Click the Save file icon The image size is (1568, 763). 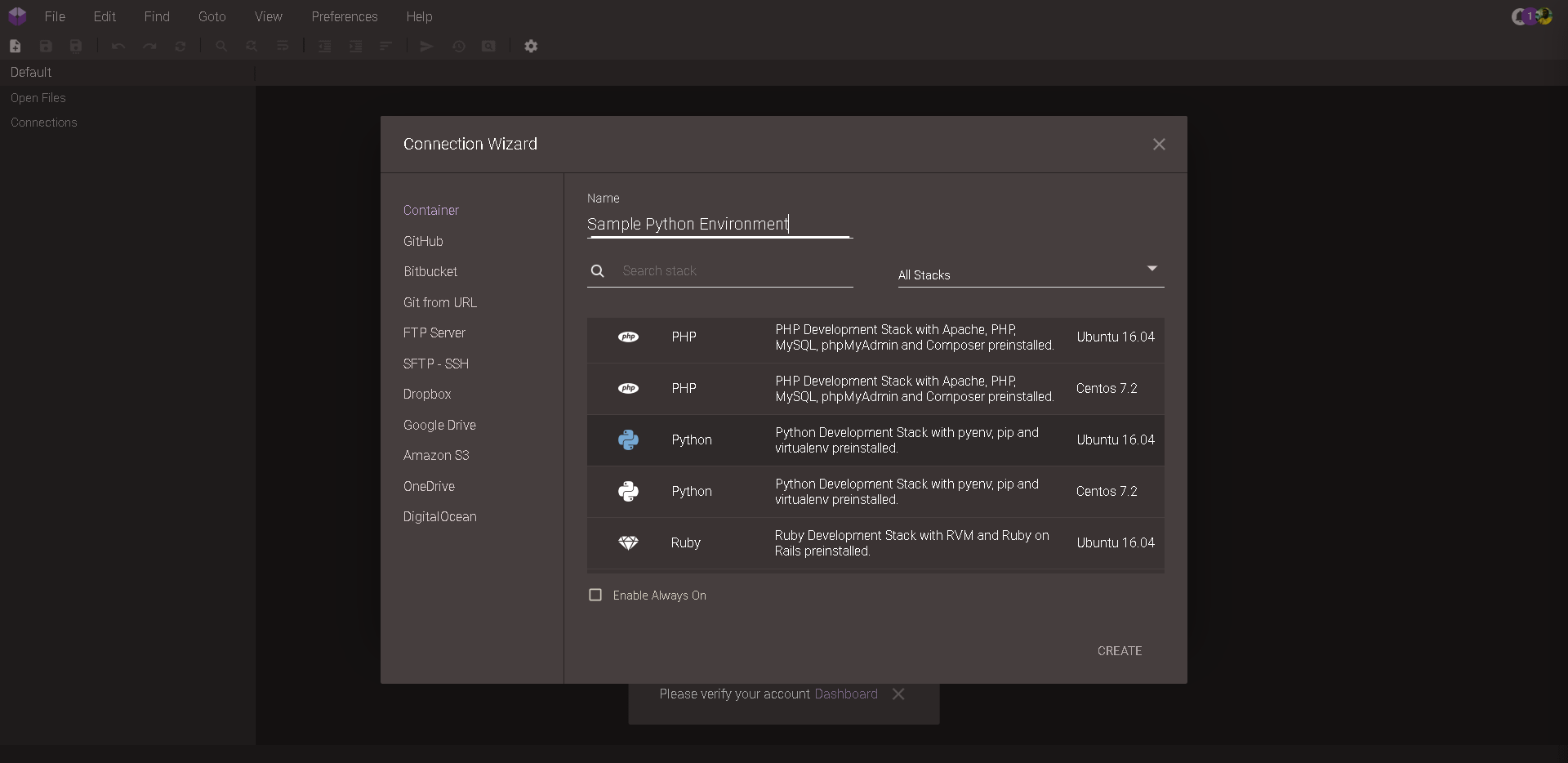(x=46, y=47)
